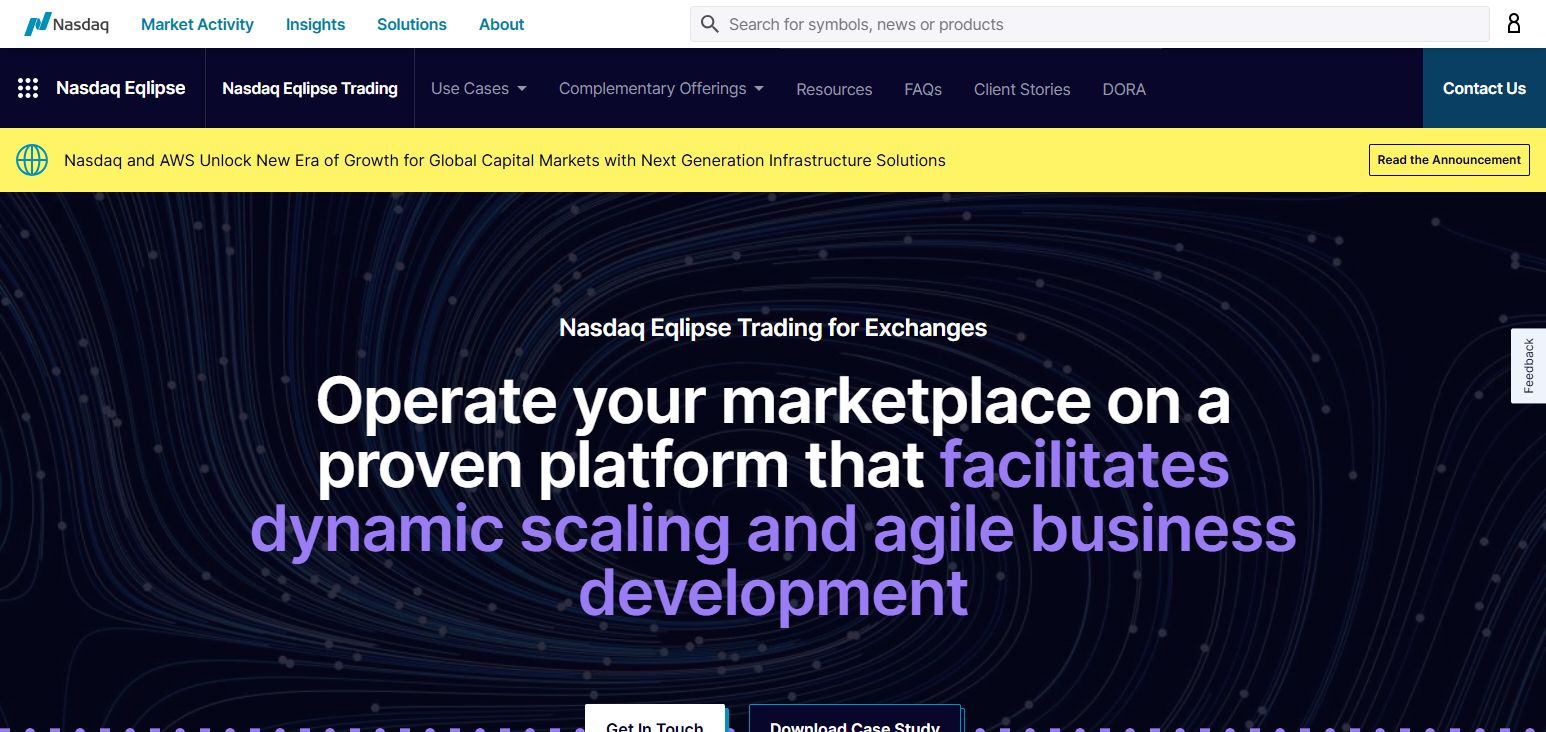Open the Feedback side tab
The height and width of the screenshot is (732, 1546).
pos(1528,365)
